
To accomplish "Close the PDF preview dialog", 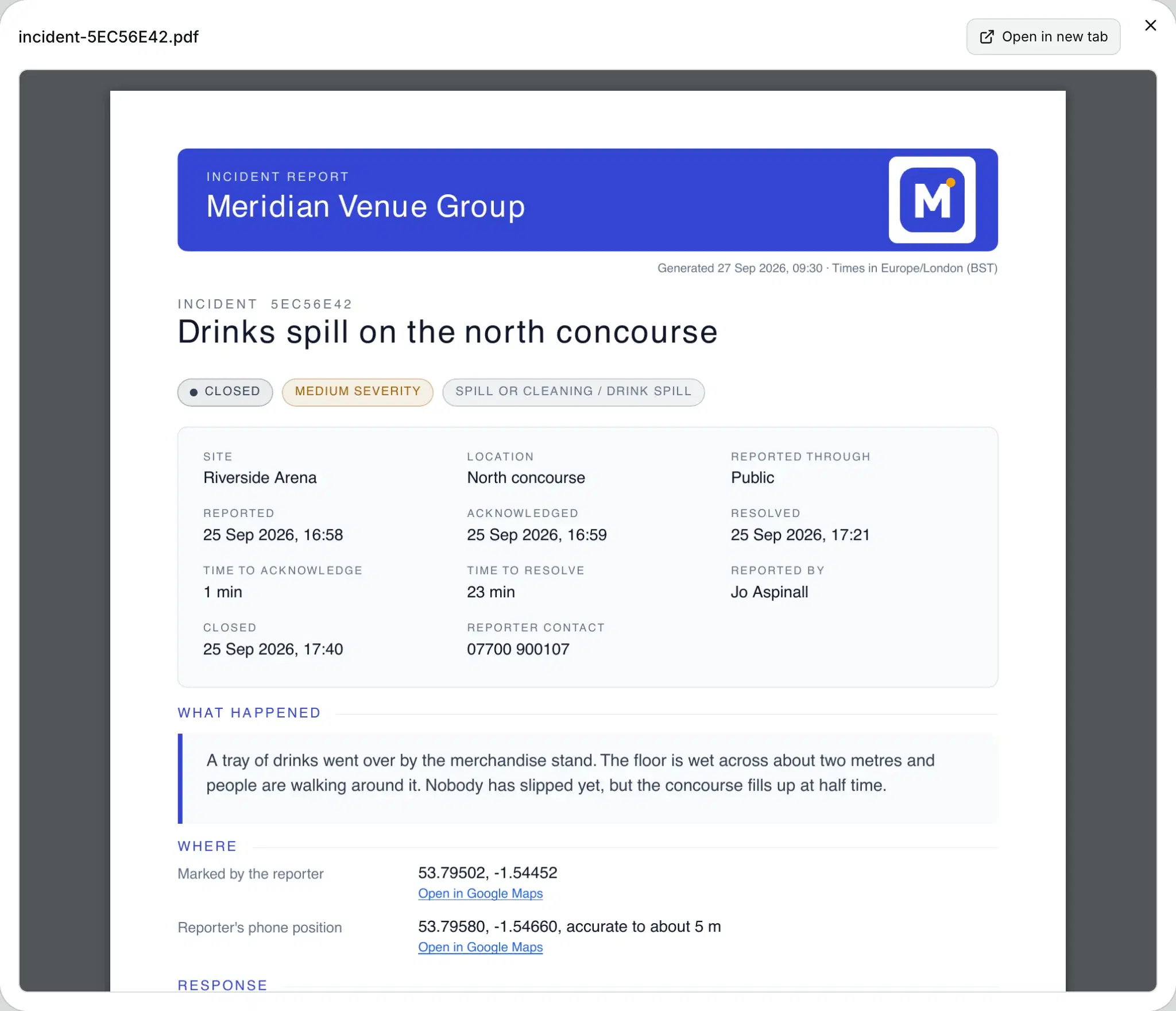I will [1150, 25].
